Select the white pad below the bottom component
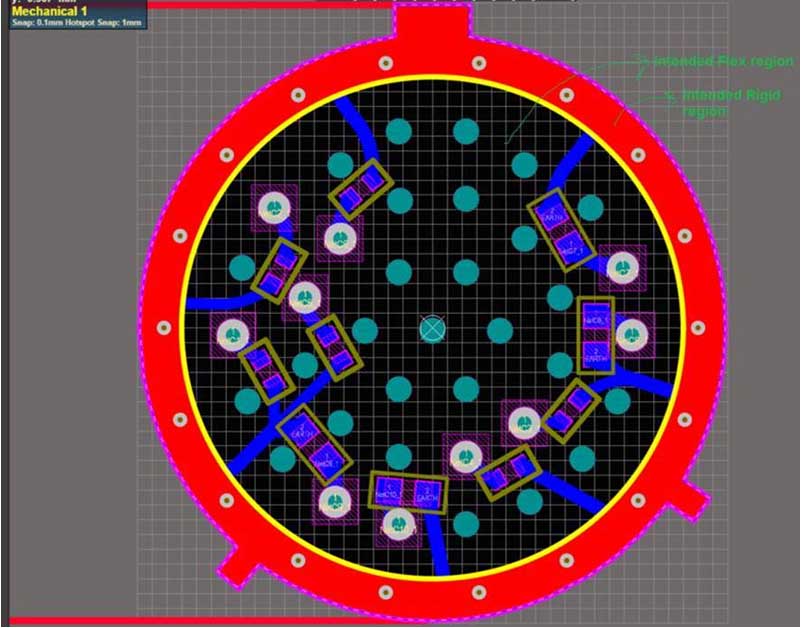The image size is (803, 628). coord(399,526)
